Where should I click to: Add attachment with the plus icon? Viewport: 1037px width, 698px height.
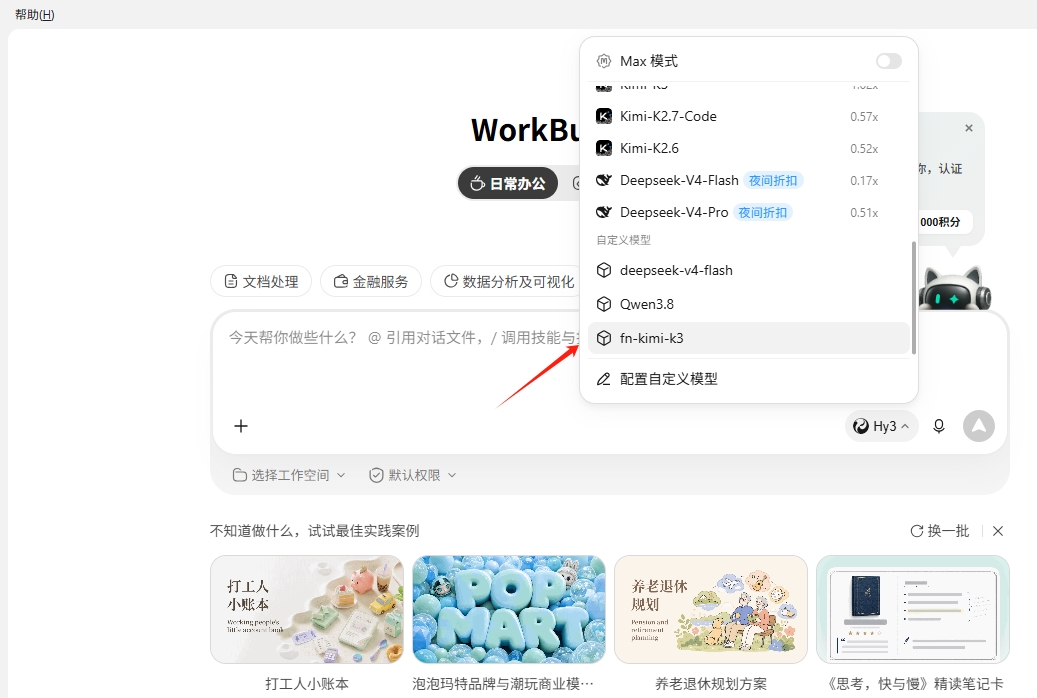(x=241, y=426)
